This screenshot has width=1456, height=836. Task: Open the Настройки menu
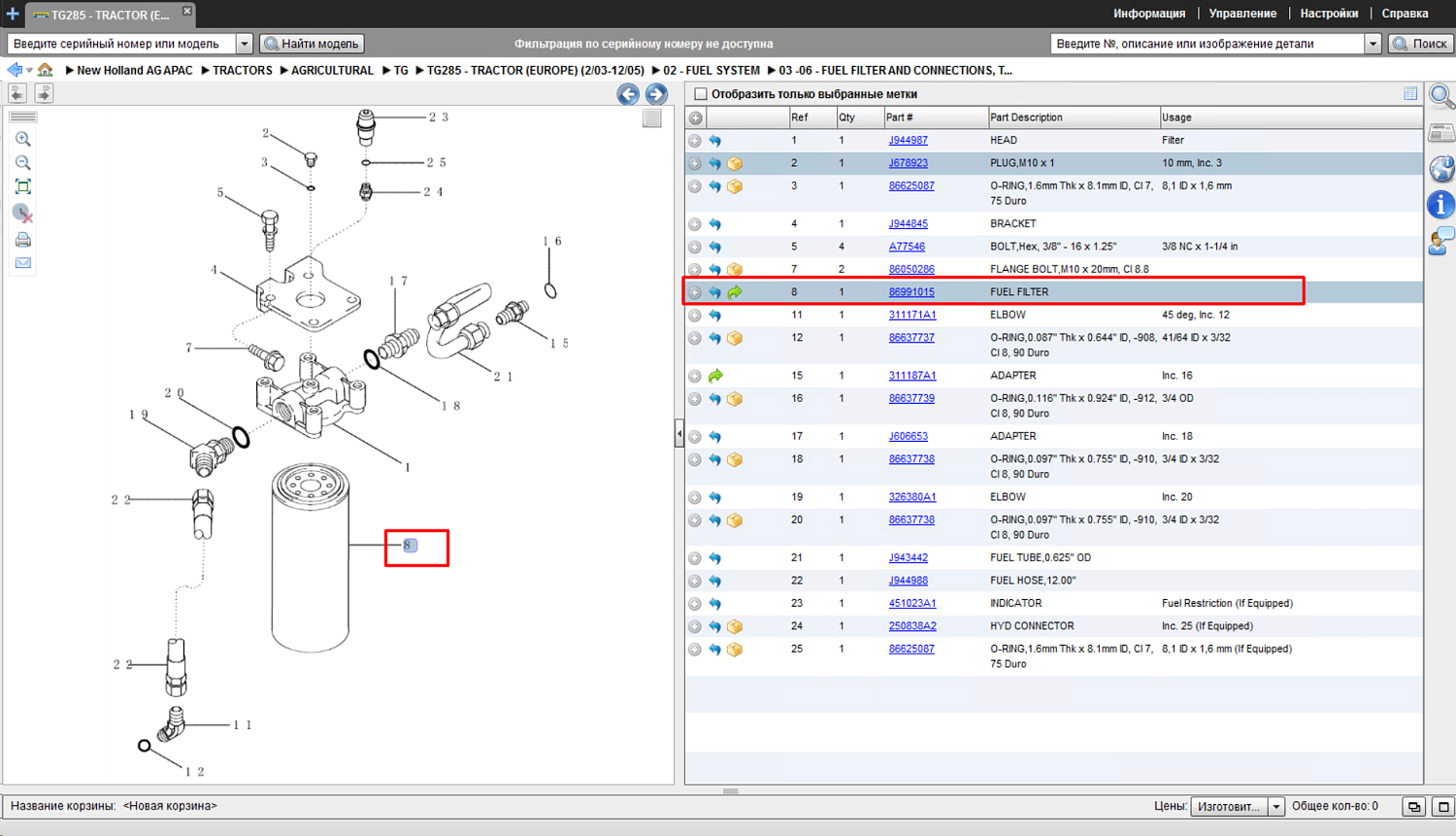pos(1329,14)
